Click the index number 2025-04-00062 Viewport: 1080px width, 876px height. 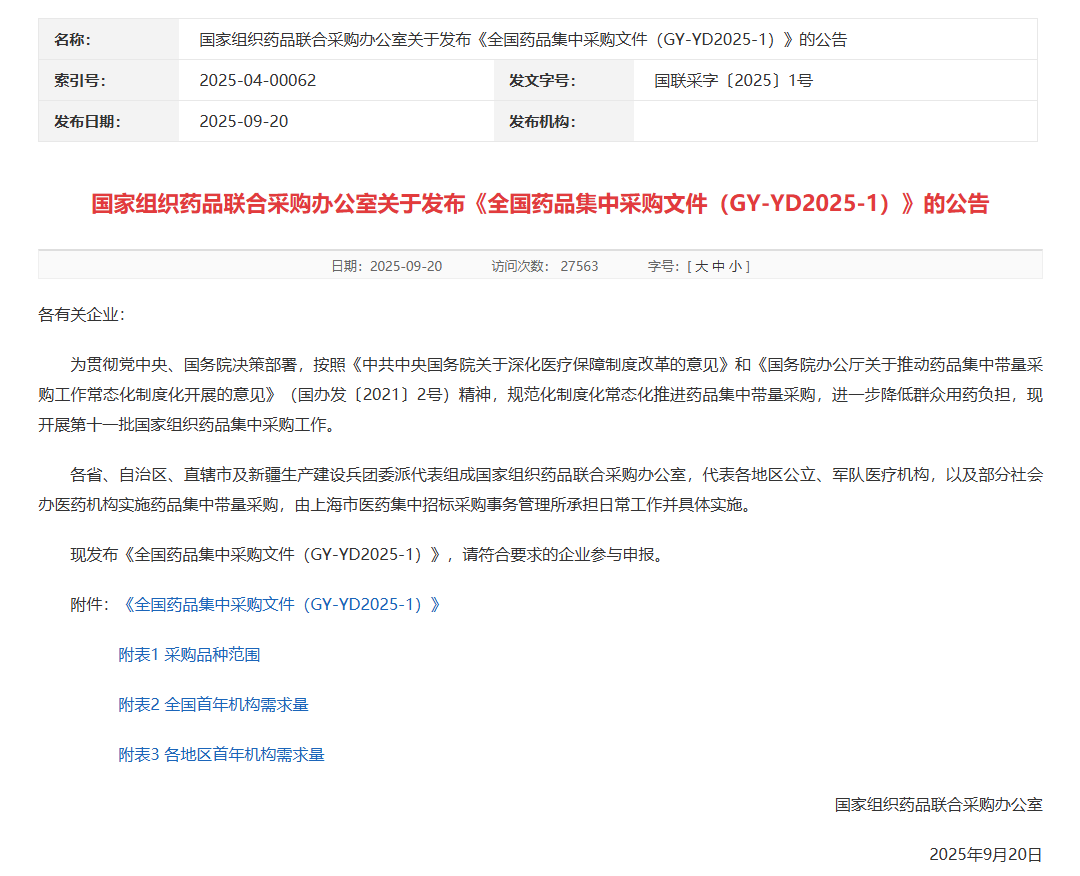pyautogui.click(x=258, y=81)
